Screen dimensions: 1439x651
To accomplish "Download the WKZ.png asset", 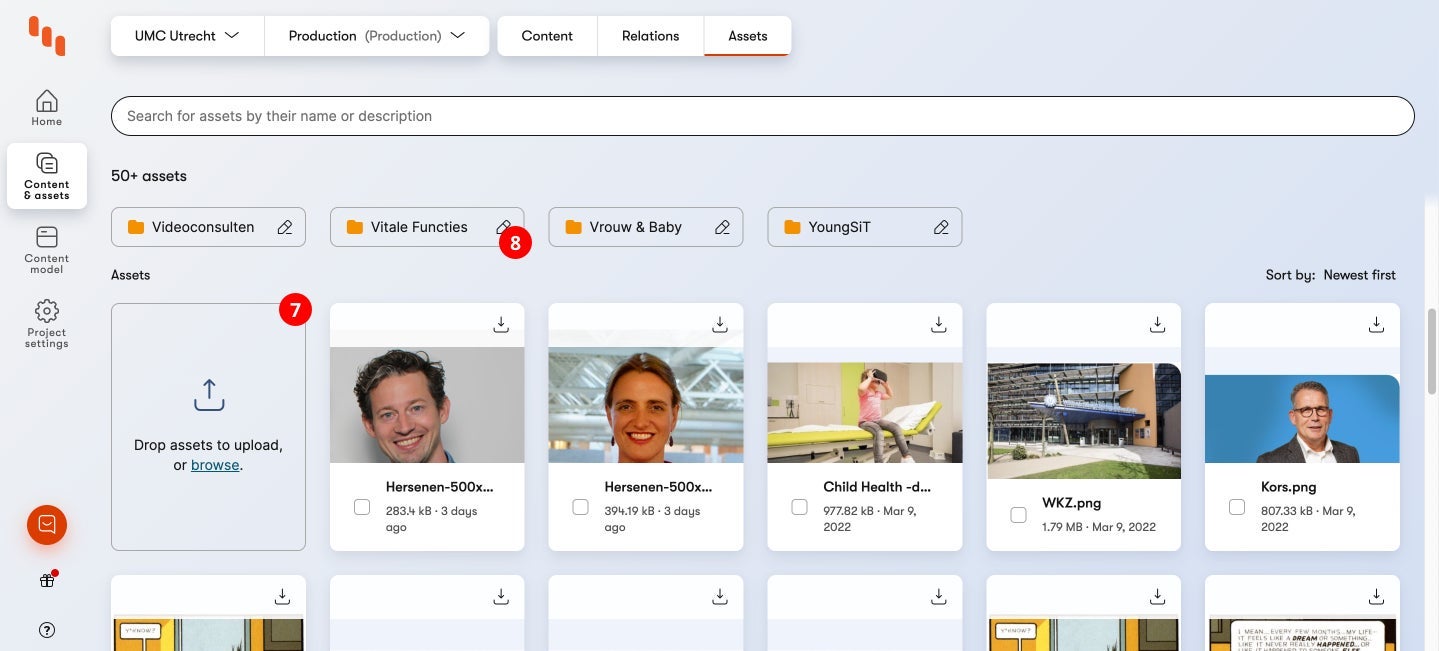I will [x=1157, y=324].
